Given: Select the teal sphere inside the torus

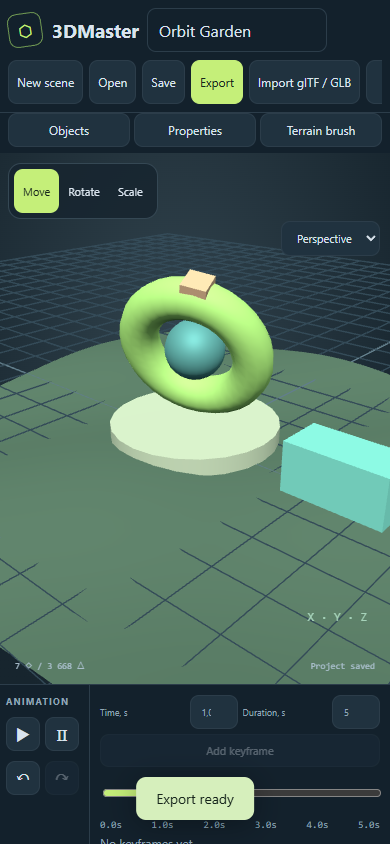Looking at the screenshot, I should (x=195, y=350).
